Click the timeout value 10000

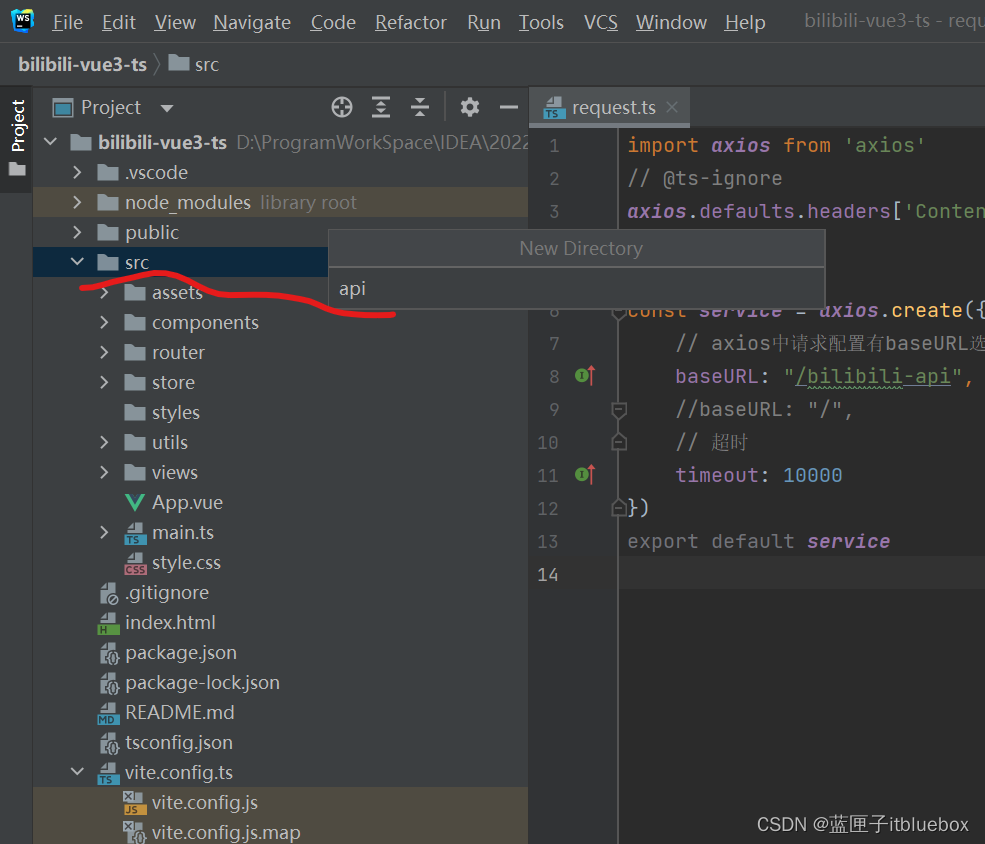pos(812,475)
